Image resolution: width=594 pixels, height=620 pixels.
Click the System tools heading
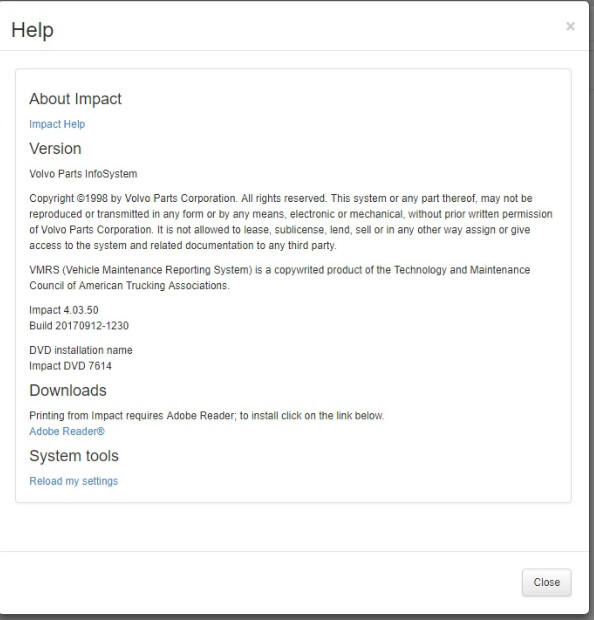74,456
